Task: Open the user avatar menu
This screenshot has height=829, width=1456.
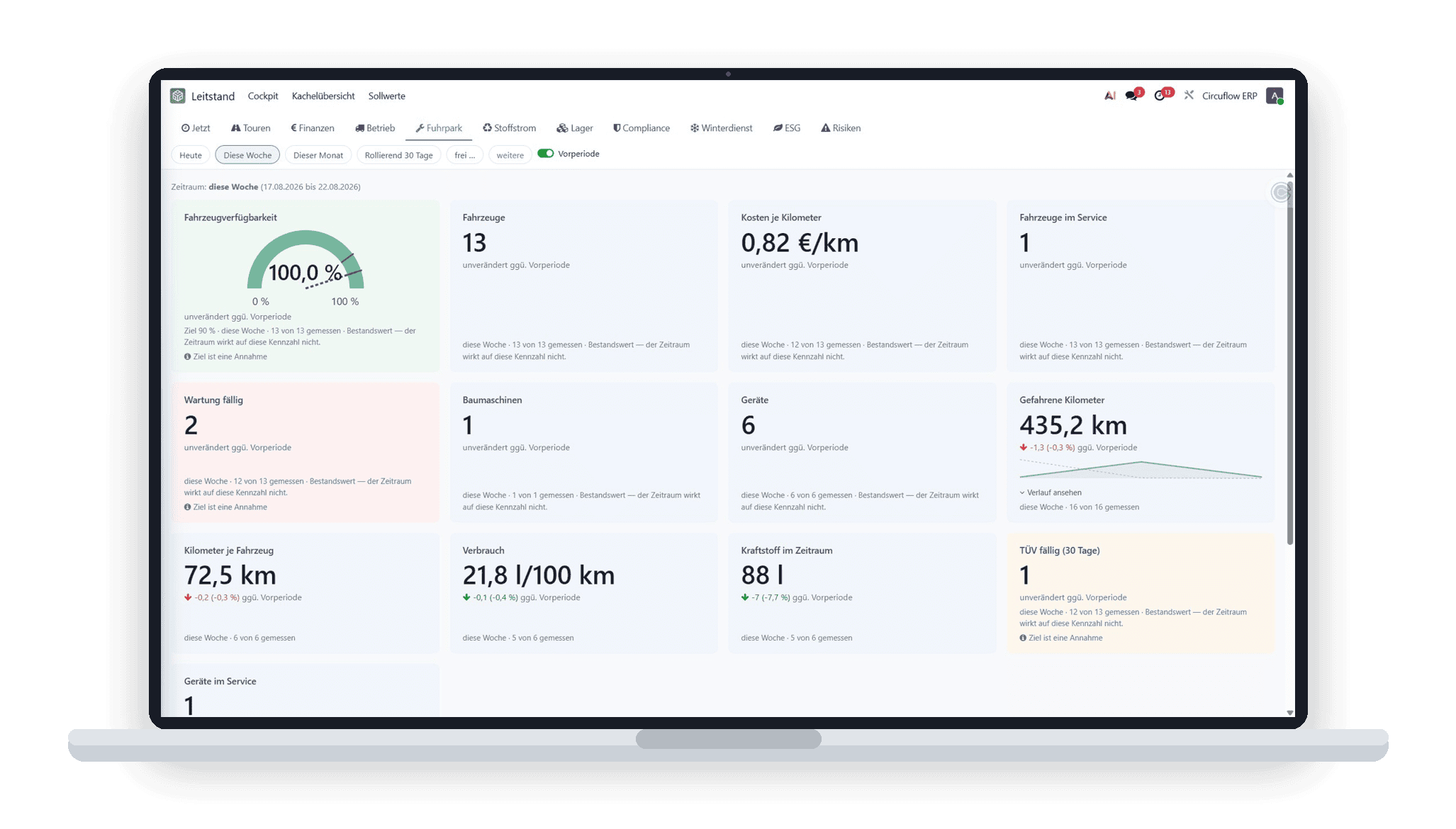Action: click(x=1275, y=96)
